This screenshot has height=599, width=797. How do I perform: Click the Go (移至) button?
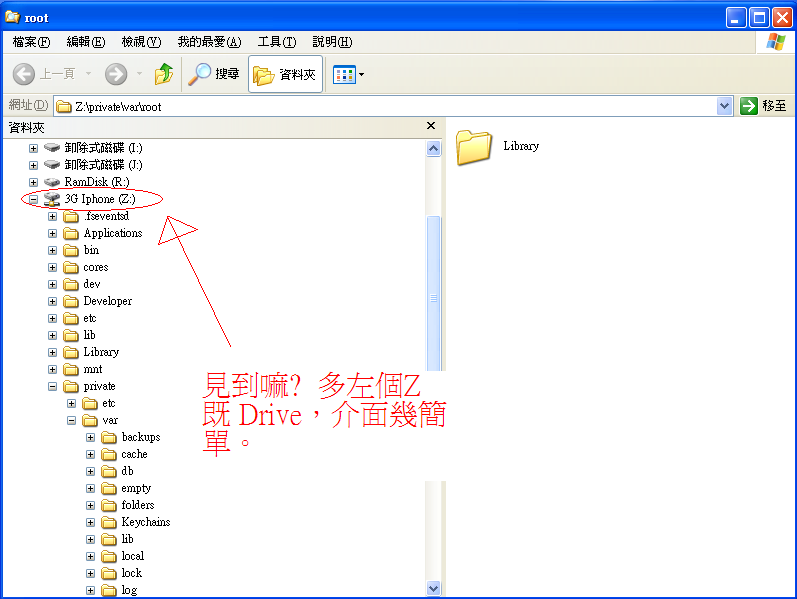tap(764, 106)
